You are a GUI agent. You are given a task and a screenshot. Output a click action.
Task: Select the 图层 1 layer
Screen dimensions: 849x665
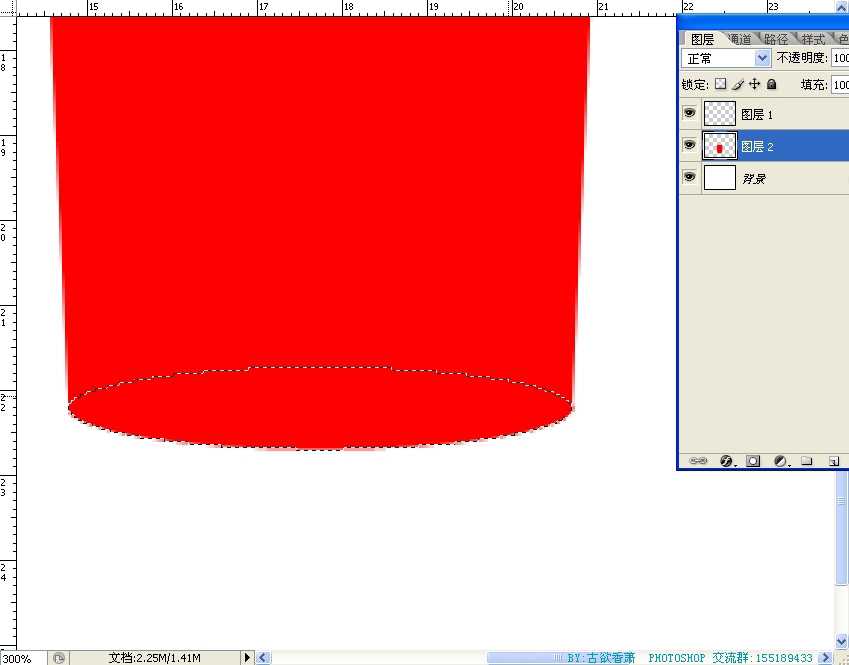click(790, 115)
